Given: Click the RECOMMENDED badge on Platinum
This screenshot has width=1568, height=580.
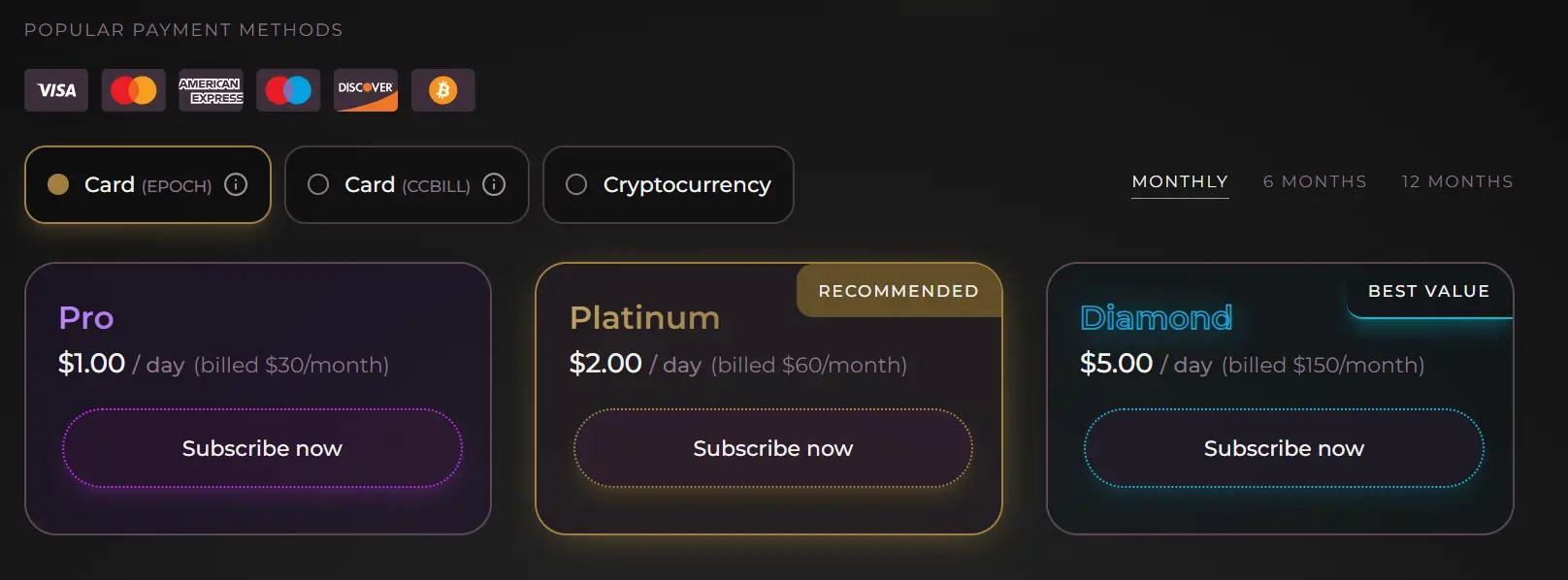Looking at the screenshot, I should coord(898,290).
